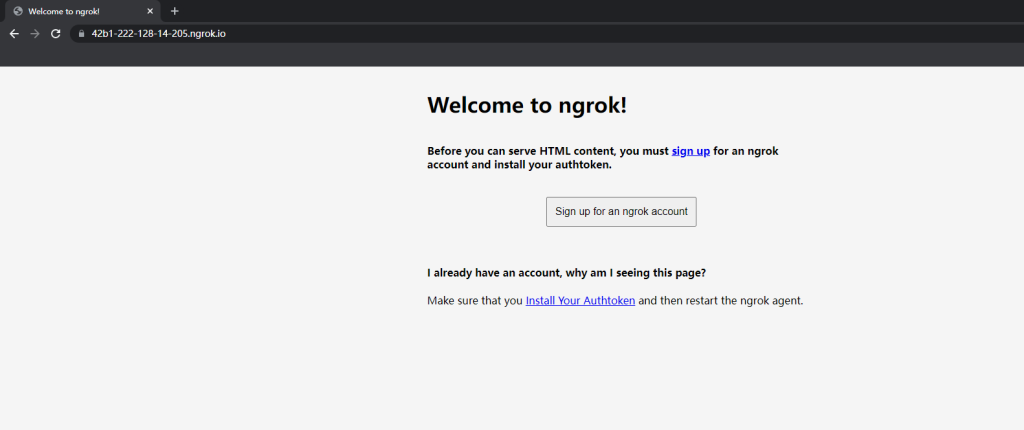This screenshot has height=430, width=1024.
Task: Go forward with the browser forward arrow
Action: (x=35, y=33)
